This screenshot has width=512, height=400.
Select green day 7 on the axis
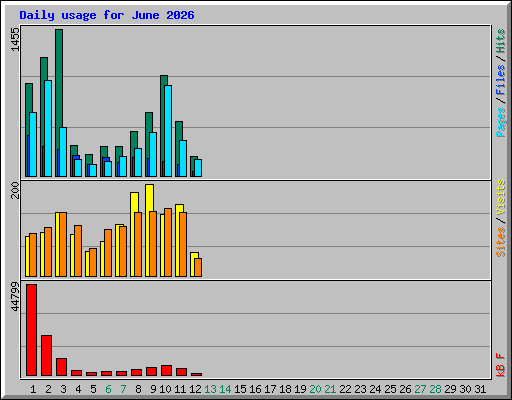coord(123,389)
